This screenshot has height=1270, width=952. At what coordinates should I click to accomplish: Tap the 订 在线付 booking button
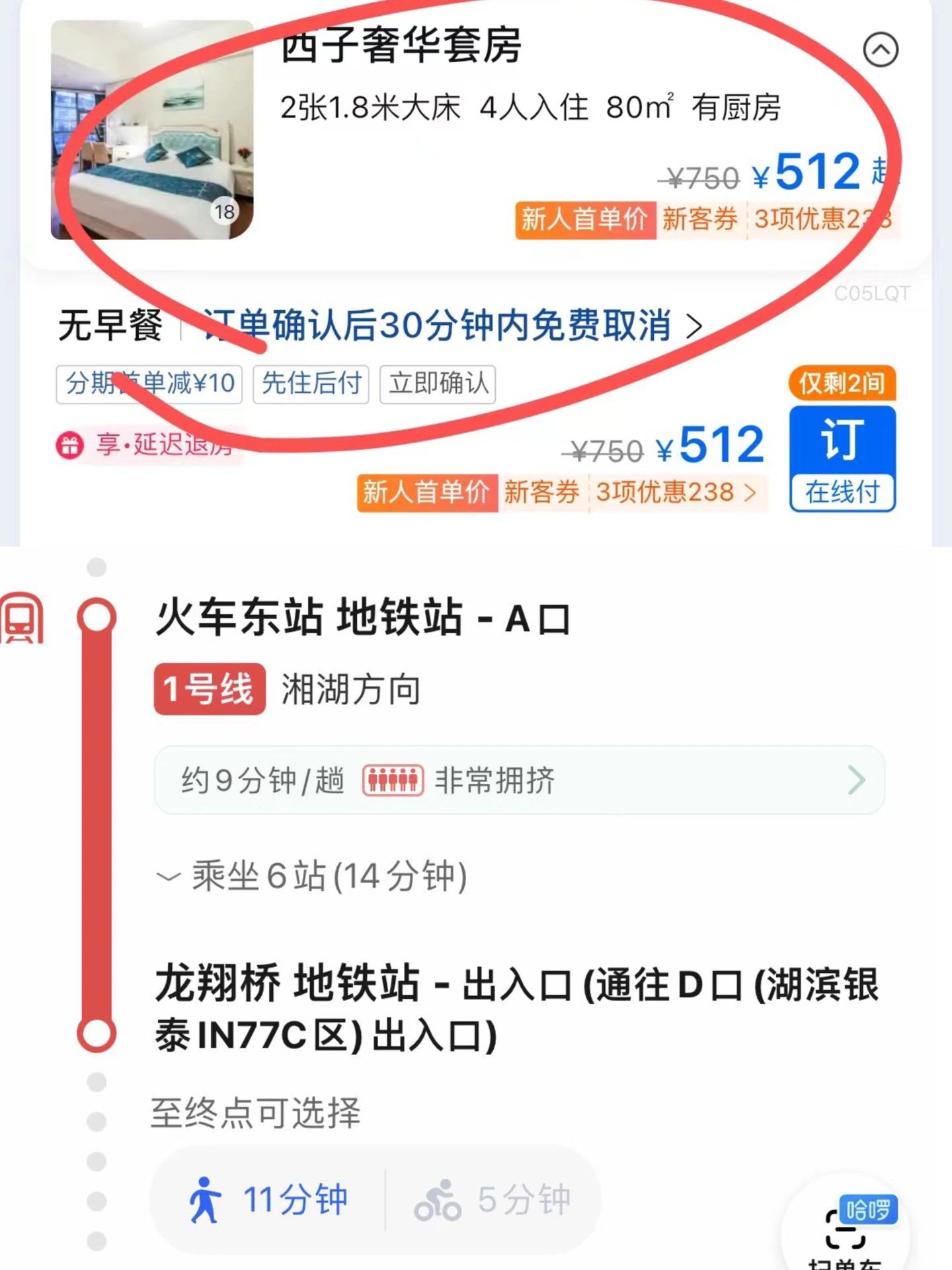point(842,458)
